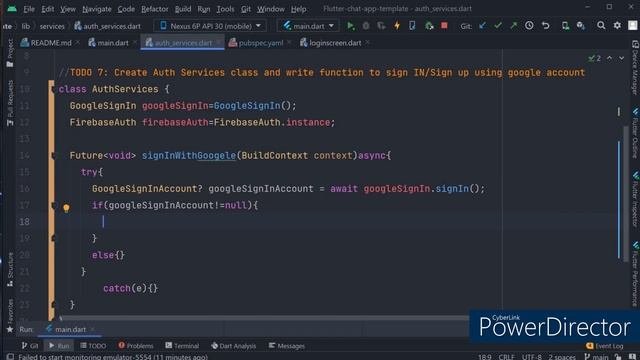Viewport: 640px width, 360px height.
Task: Open Device Manager side panel
Action: (635, 67)
